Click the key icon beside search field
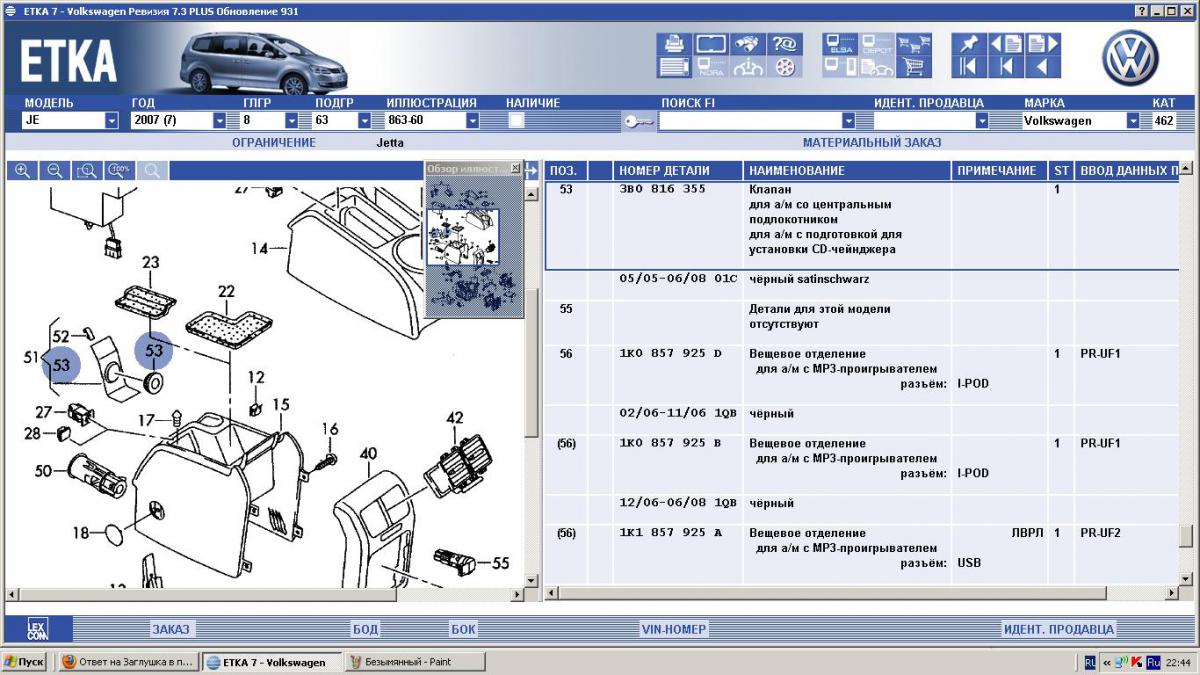 click(x=638, y=121)
